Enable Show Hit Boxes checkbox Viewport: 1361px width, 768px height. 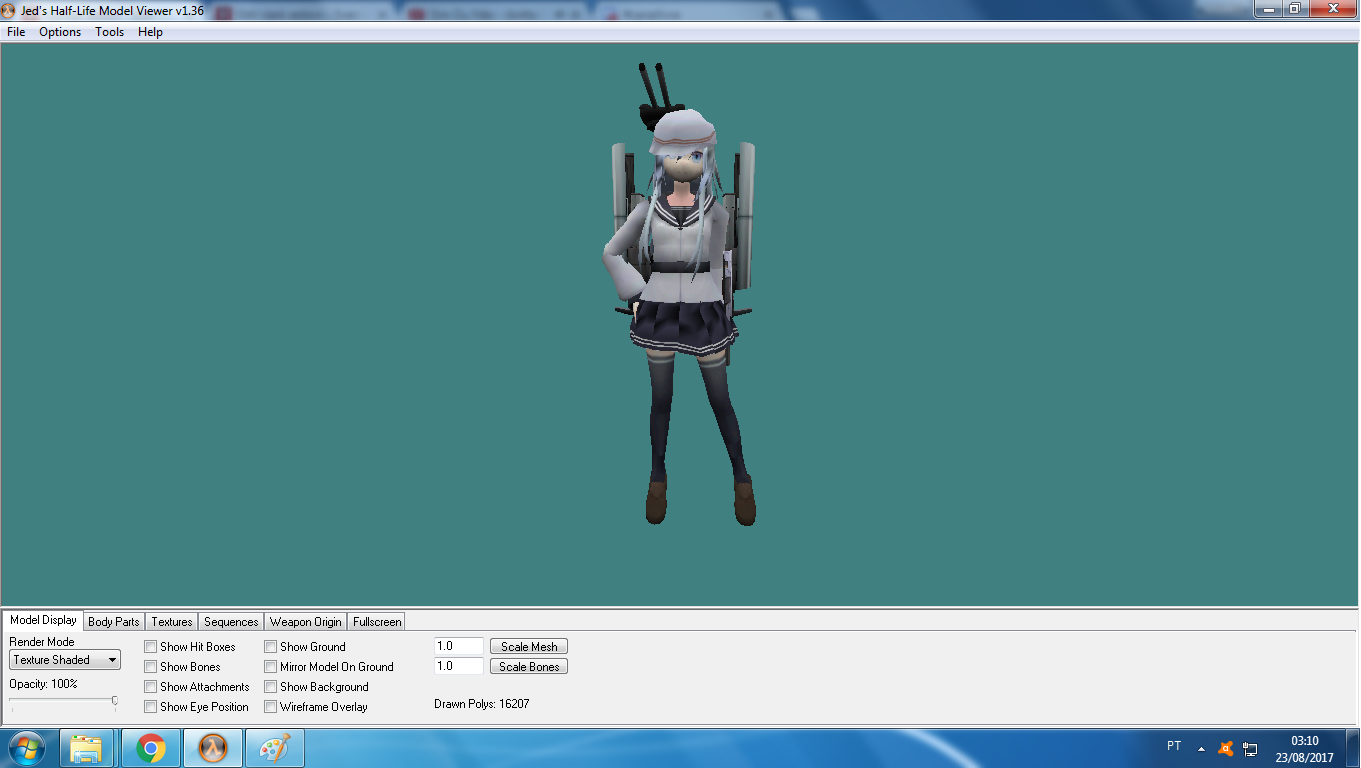click(151, 647)
